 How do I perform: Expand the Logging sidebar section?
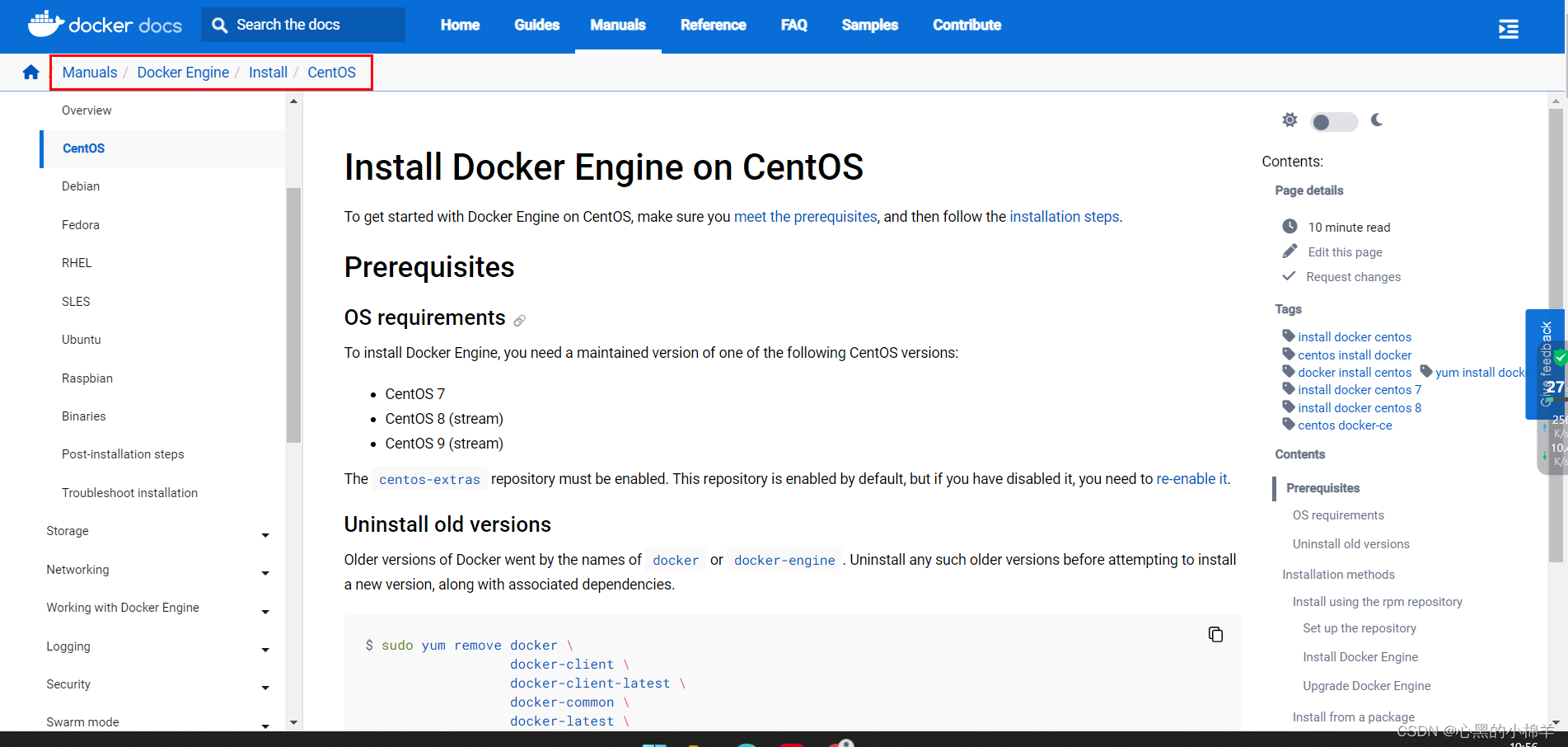click(265, 650)
